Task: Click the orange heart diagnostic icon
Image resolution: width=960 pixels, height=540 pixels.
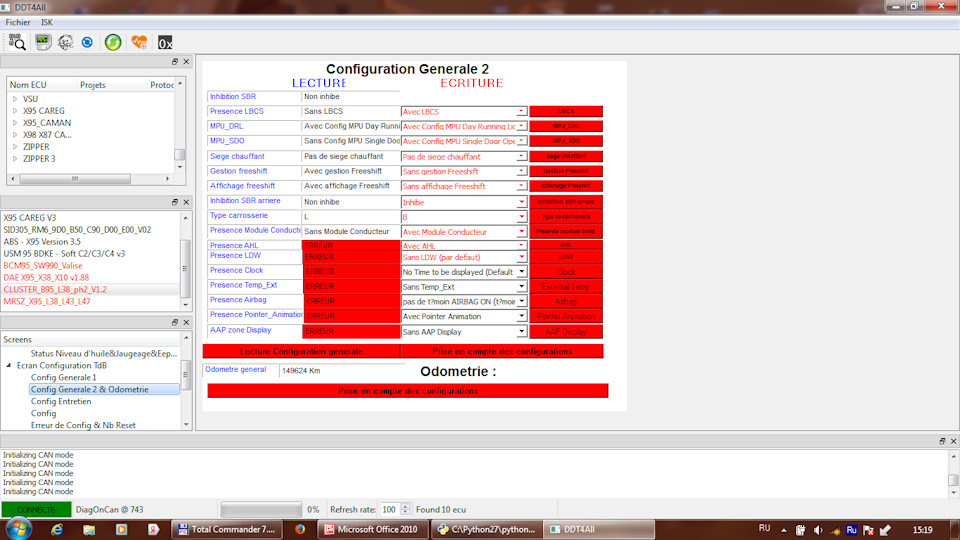Action: [139, 42]
